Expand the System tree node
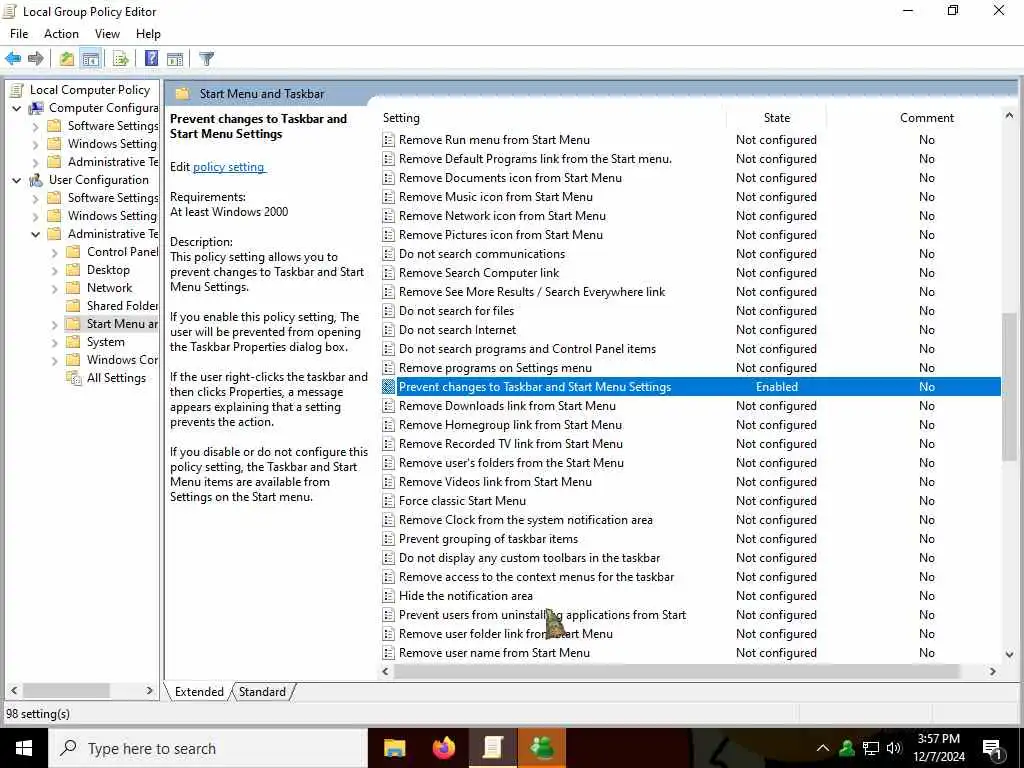The image size is (1024, 768). click(55, 342)
